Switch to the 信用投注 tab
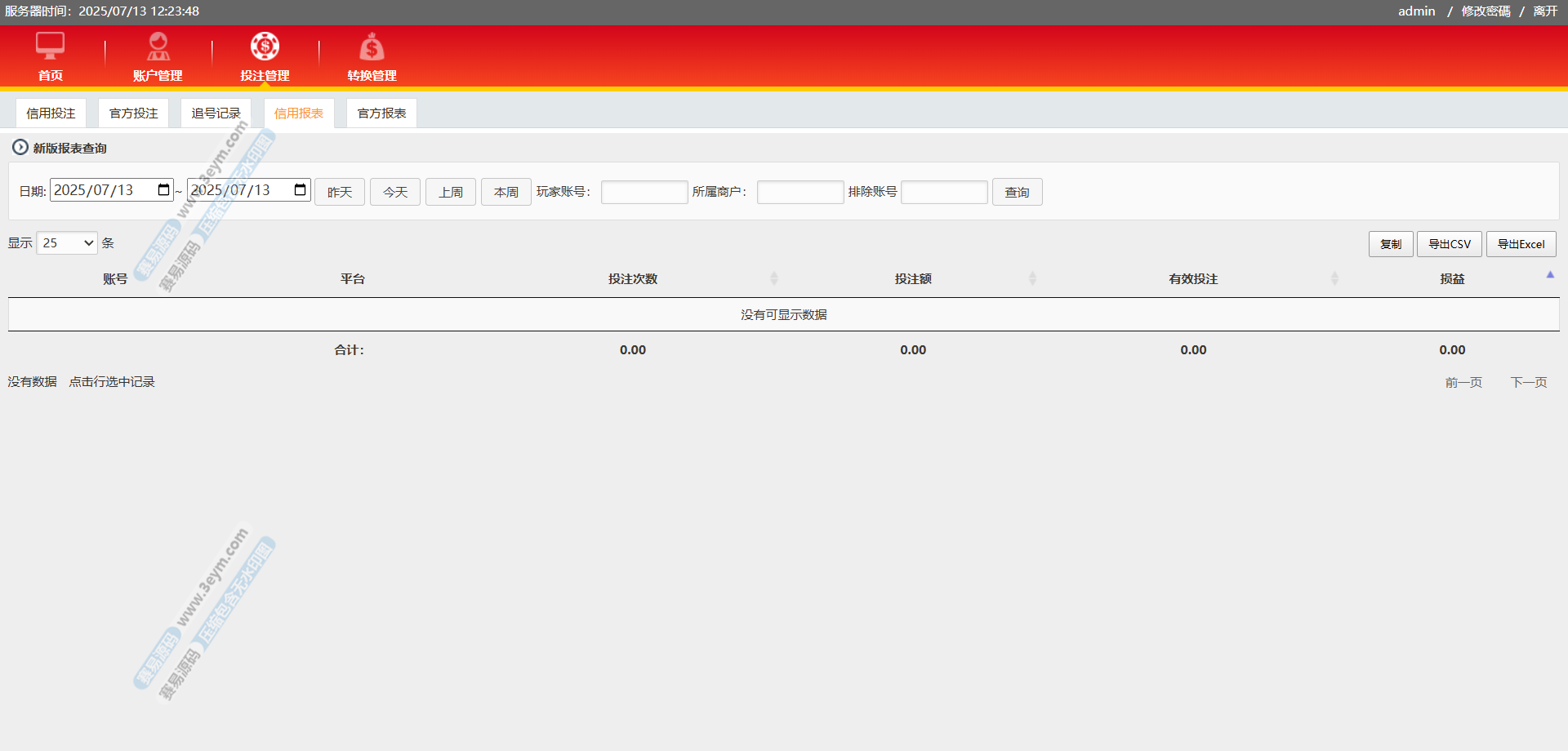Image resolution: width=1568 pixels, height=751 pixels. pos(51,113)
